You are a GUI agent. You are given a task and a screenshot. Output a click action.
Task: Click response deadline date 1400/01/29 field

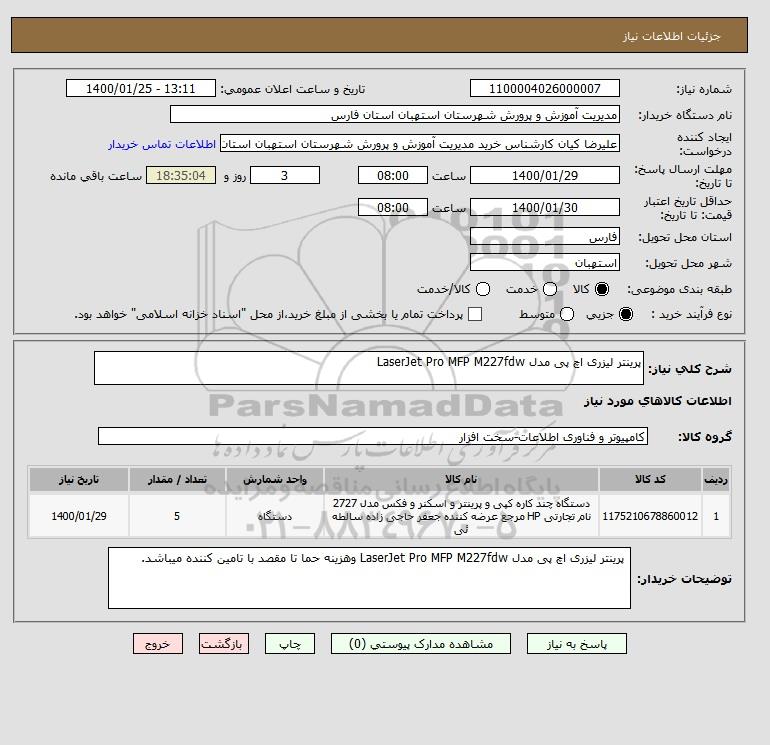click(545, 175)
